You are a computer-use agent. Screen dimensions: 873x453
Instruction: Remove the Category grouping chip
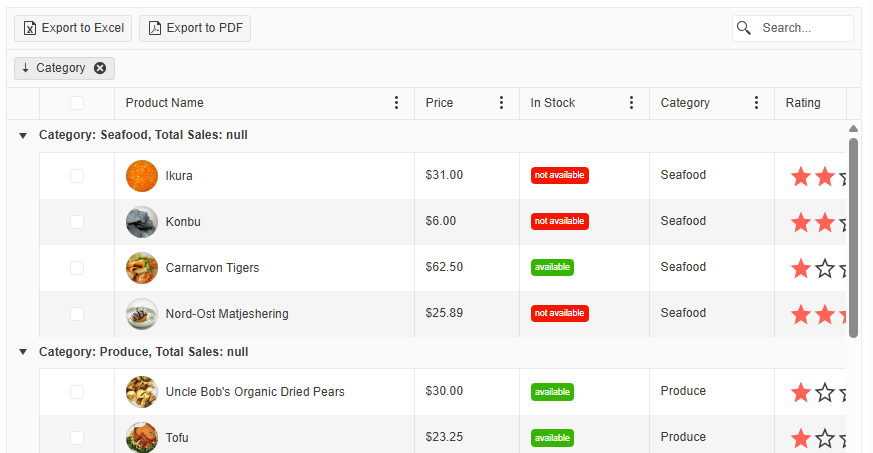[100, 68]
